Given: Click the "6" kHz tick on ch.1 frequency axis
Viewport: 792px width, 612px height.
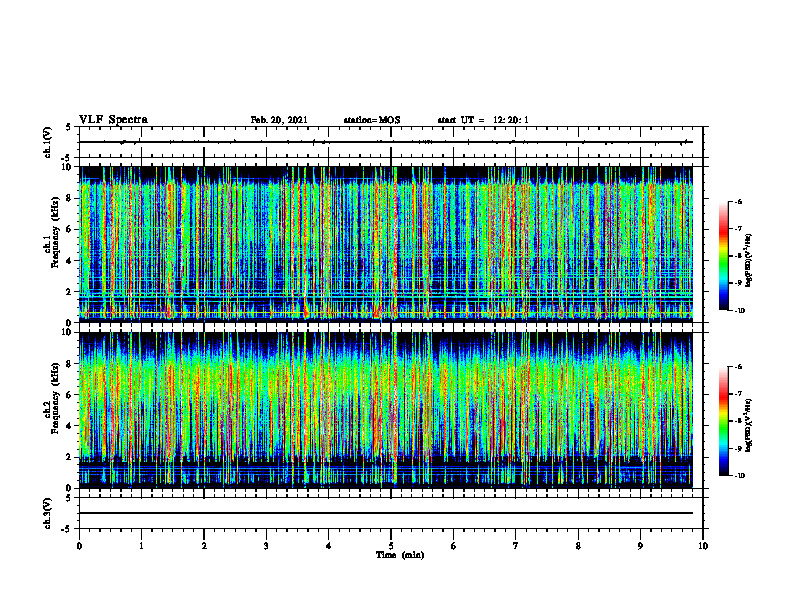Looking at the screenshot, I should coord(69,229).
